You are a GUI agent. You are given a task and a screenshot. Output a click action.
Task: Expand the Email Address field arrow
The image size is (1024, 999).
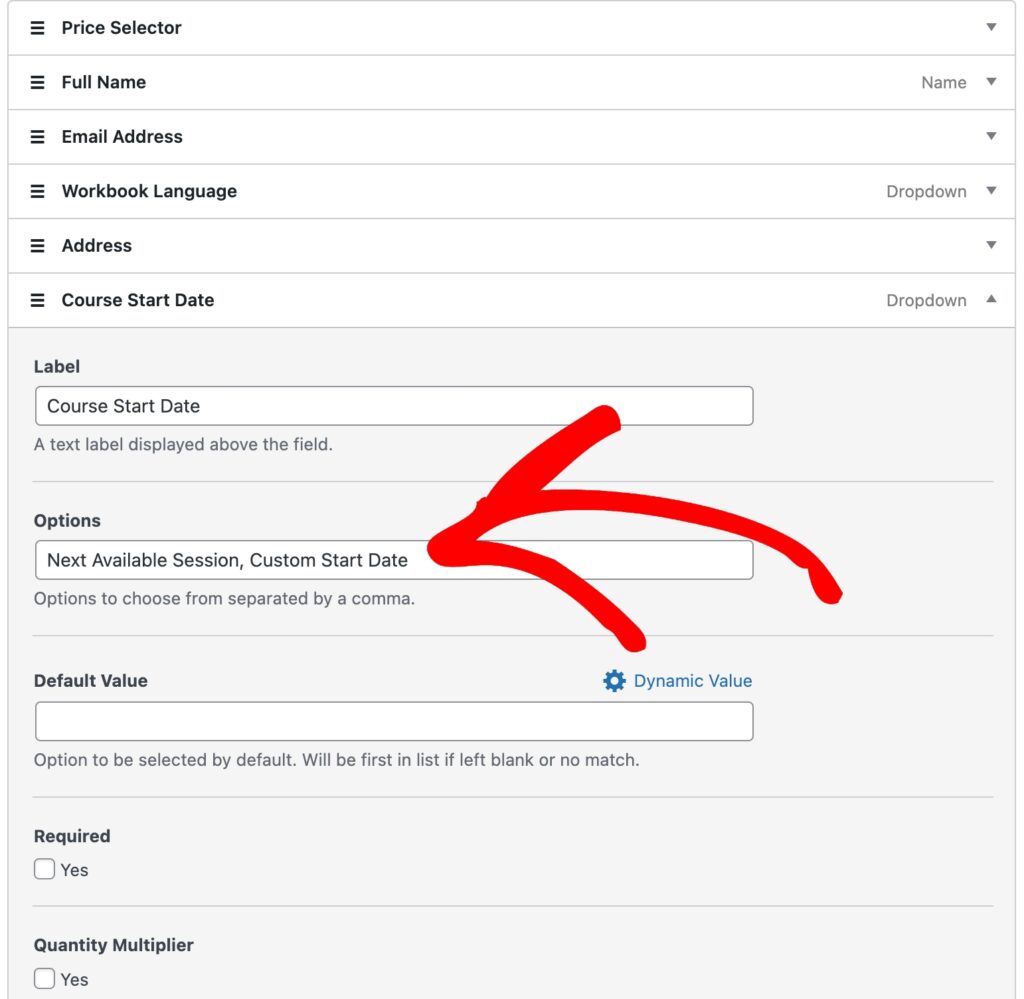coord(991,137)
